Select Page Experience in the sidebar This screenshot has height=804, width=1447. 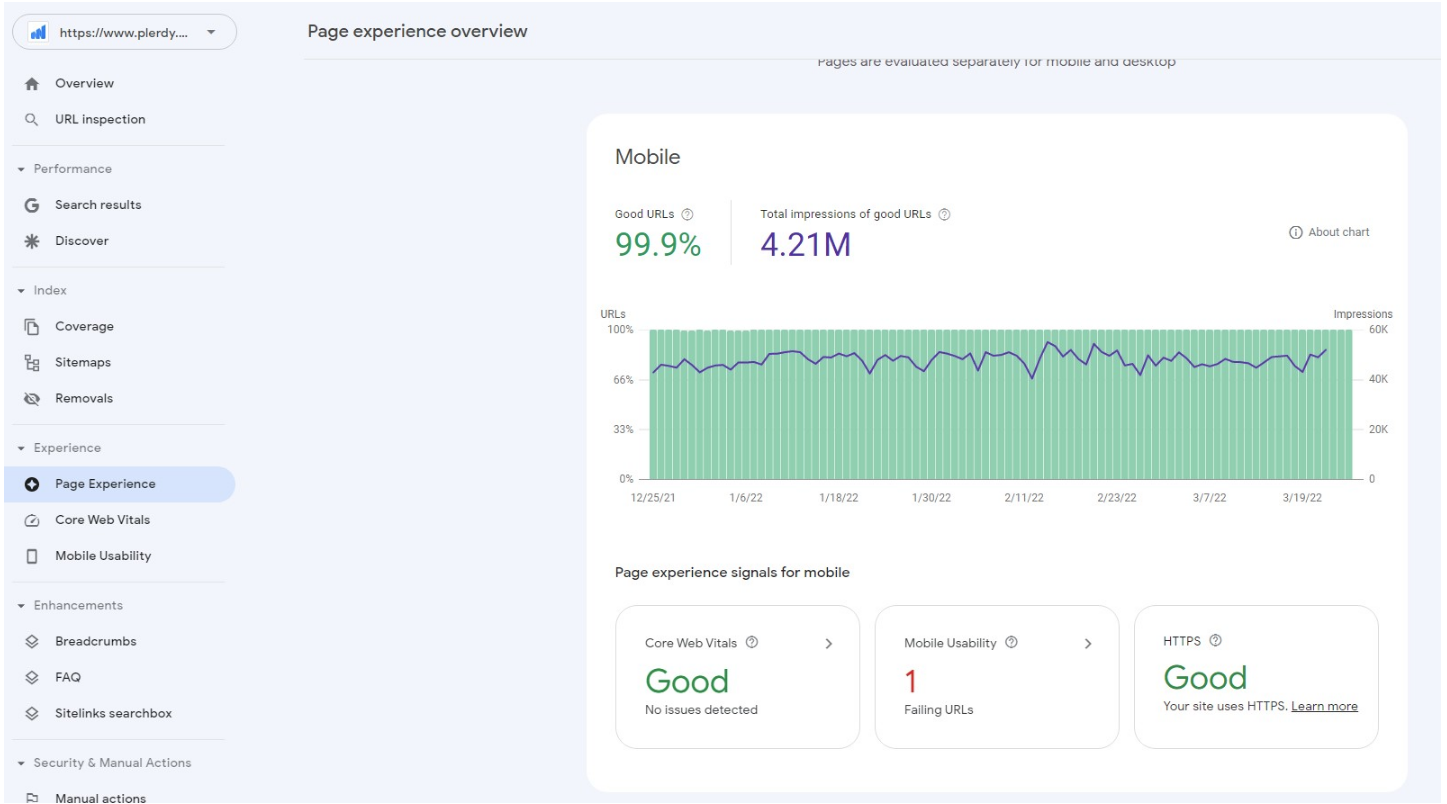pyautogui.click(x=105, y=483)
